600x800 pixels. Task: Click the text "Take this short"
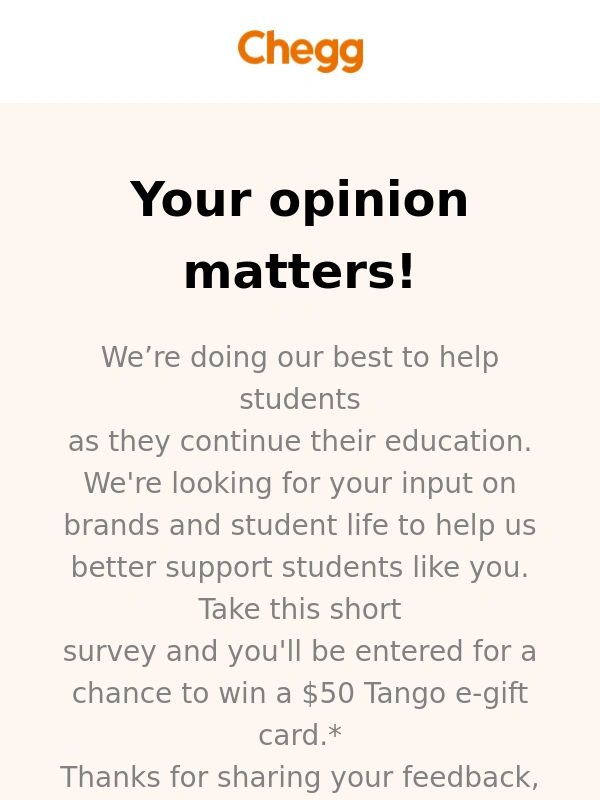point(300,610)
